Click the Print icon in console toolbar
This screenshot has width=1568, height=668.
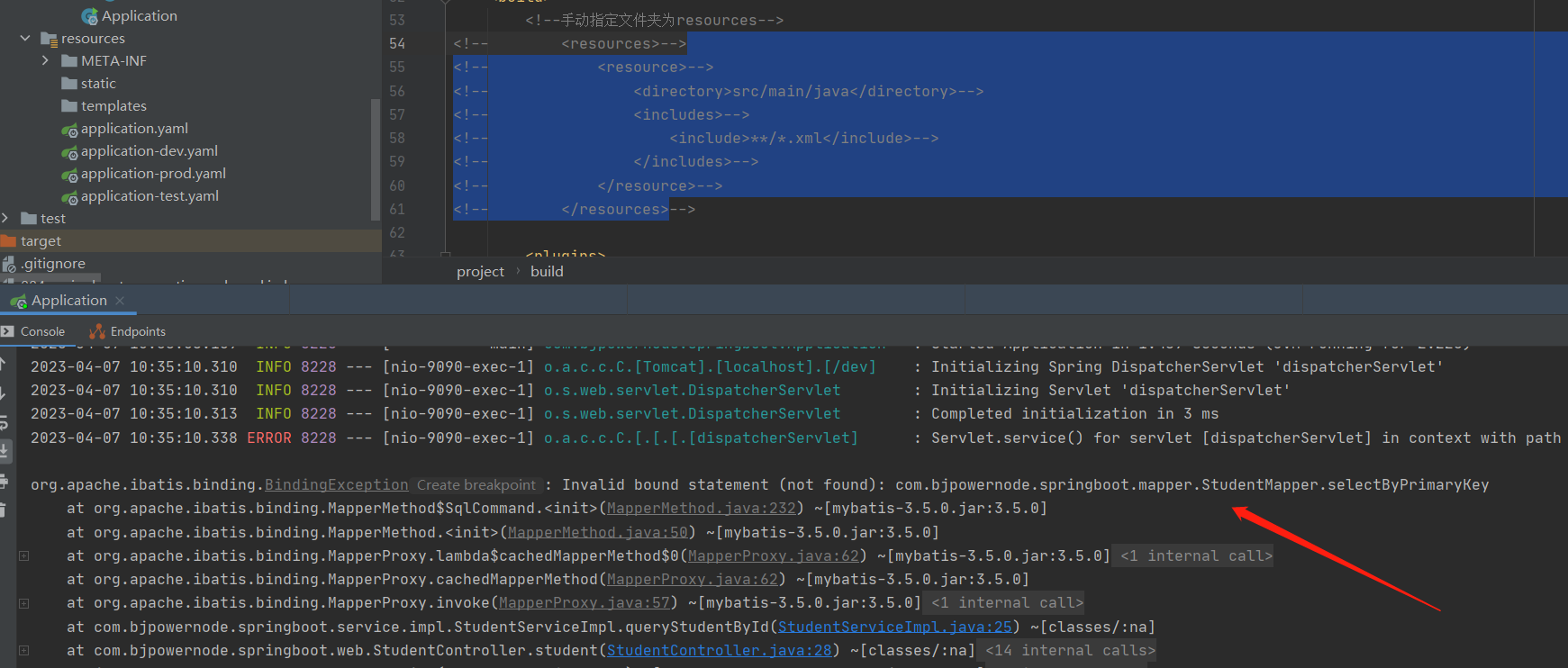coord(3,481)
